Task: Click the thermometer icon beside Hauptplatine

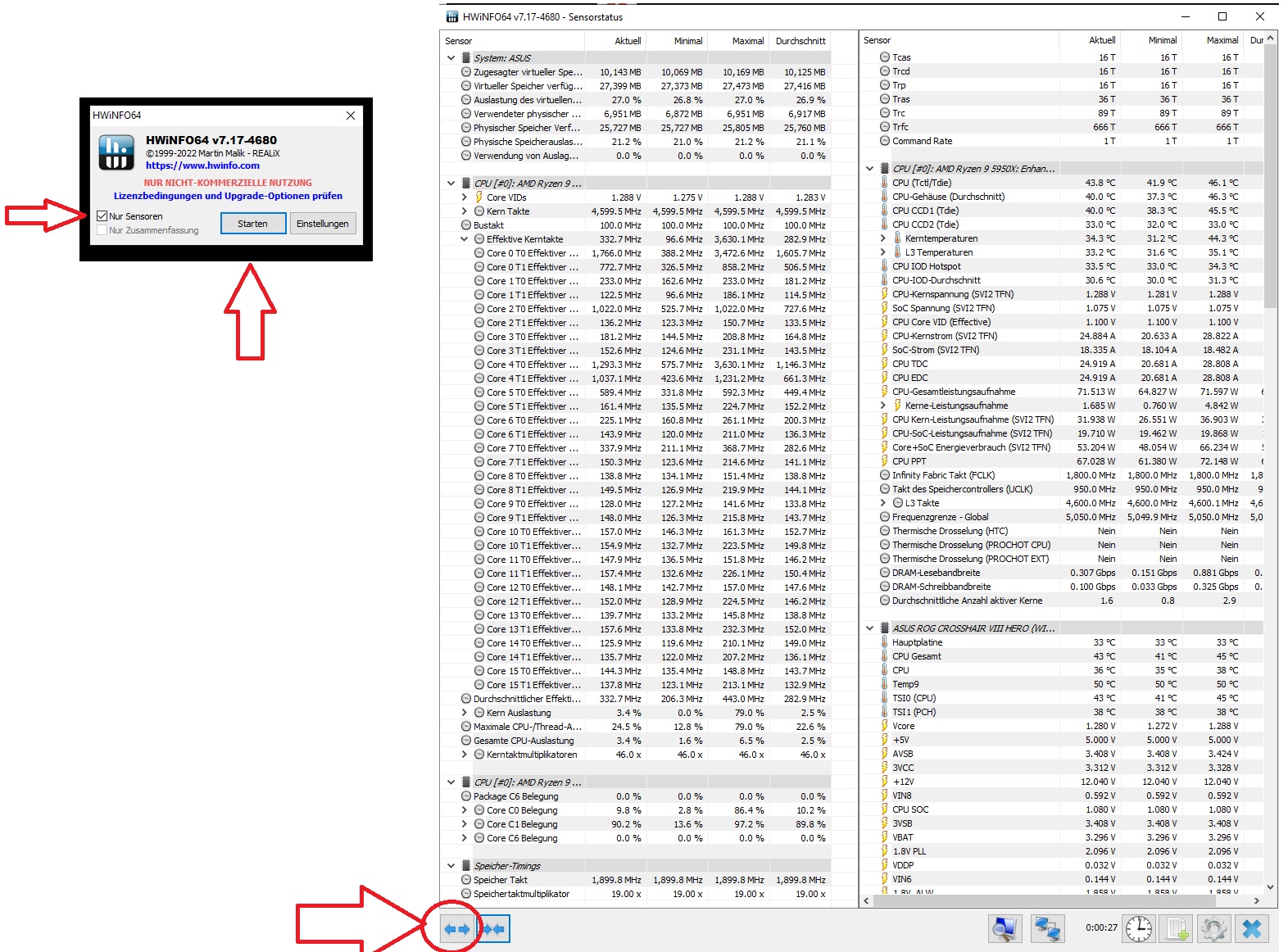Action: (x=884, y=642)
